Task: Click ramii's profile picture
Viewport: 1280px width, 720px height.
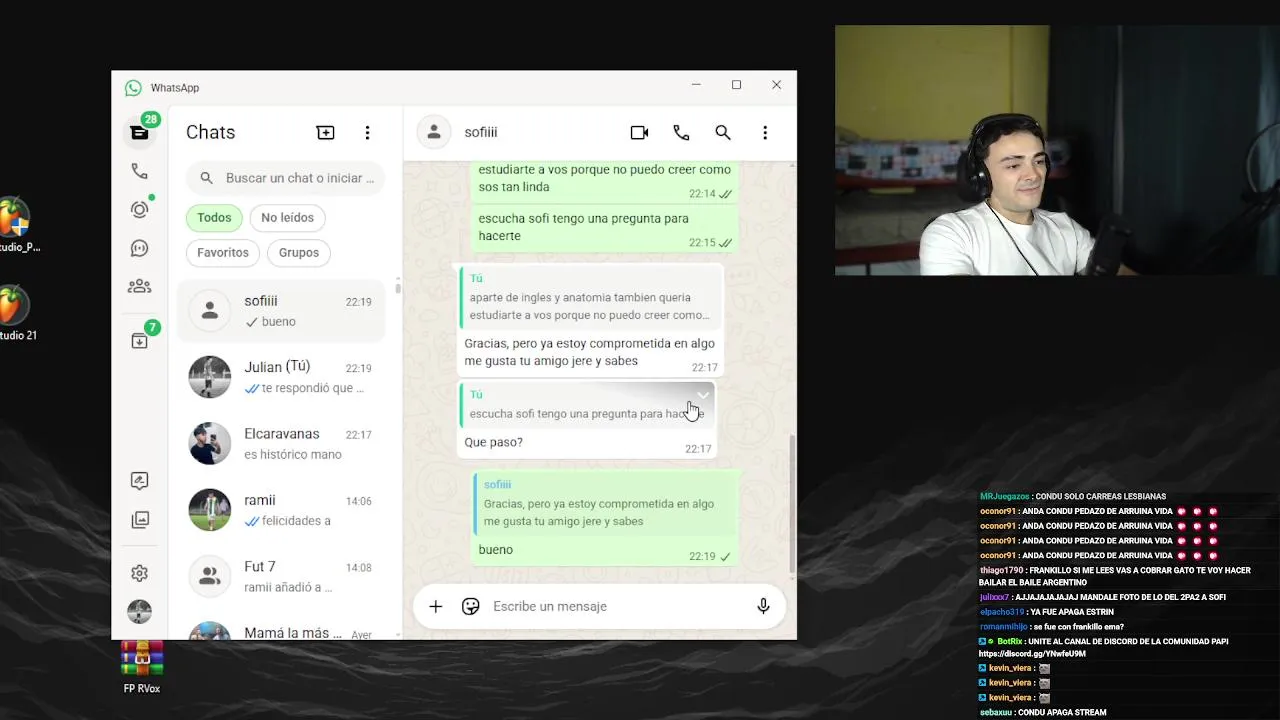Action: 210,510
